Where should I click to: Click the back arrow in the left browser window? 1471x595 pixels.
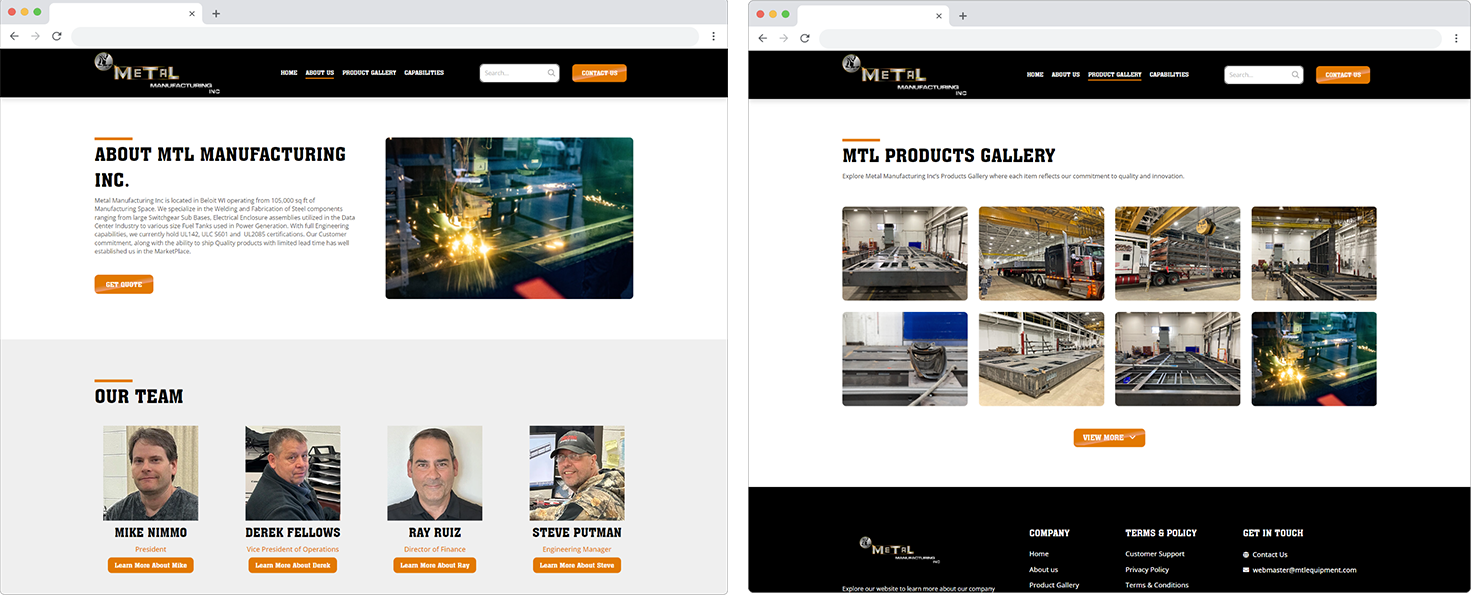click(x=14, y=36)
